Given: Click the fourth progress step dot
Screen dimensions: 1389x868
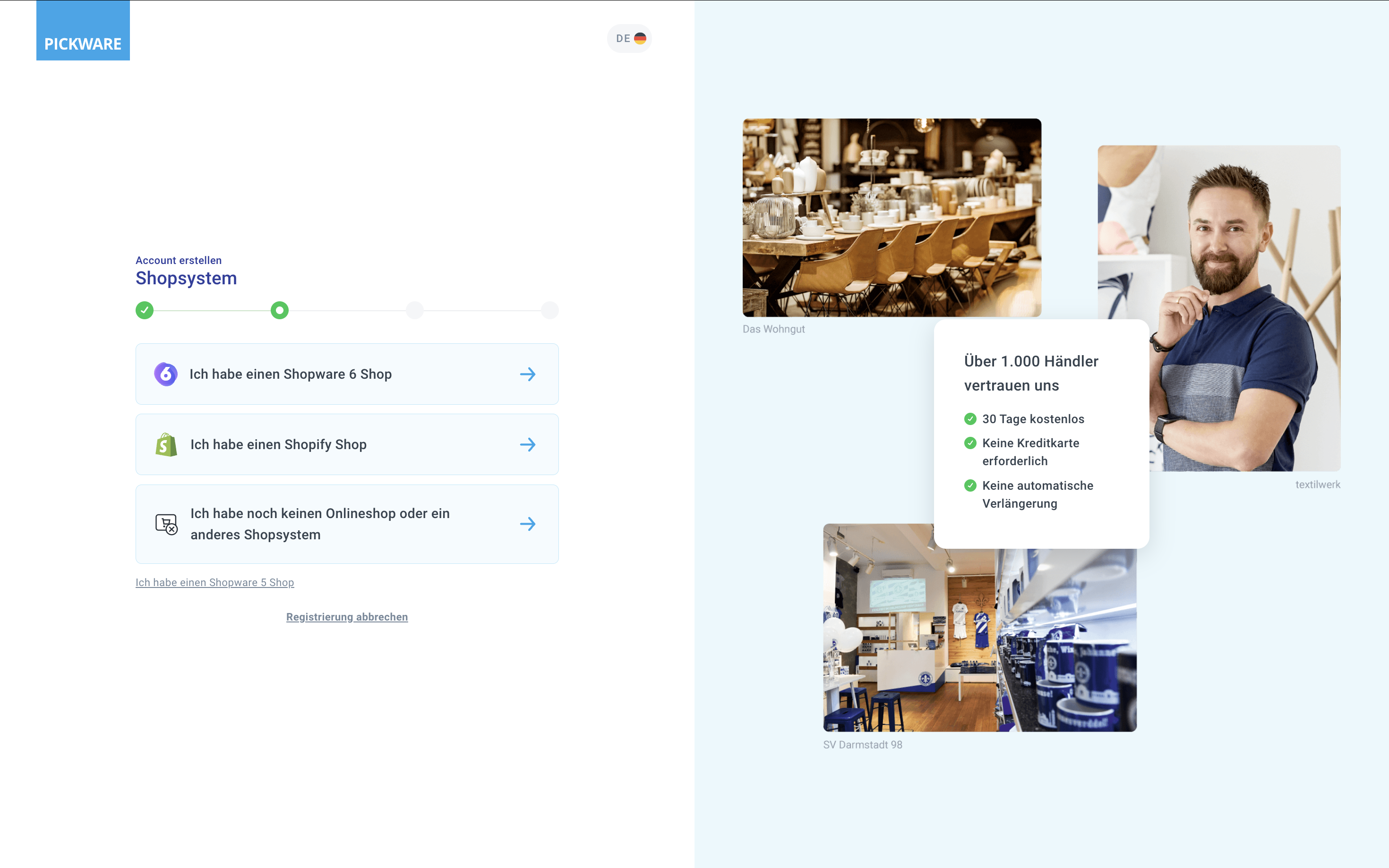Looking at the screenshot, I should [549, 311].
